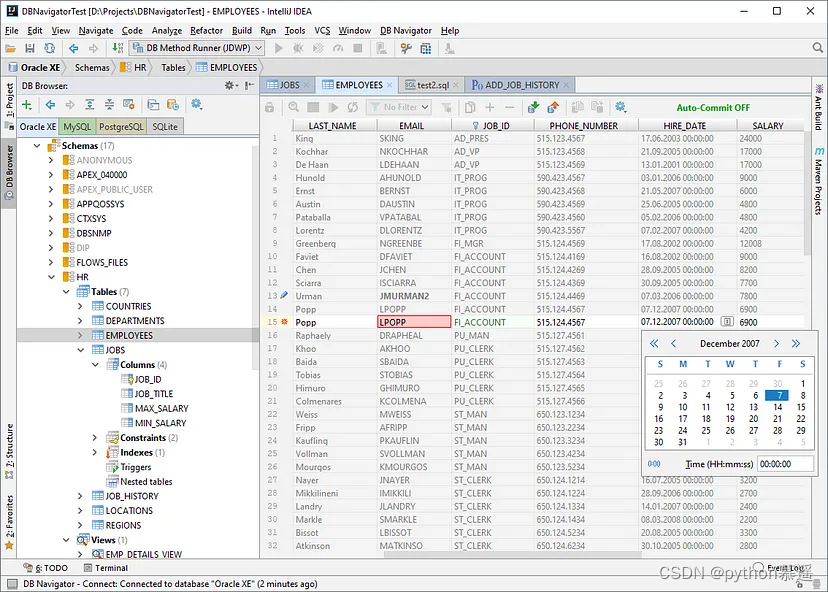The height and width of the screenshot is (592, 828).
Task: Collapse the JOBS table node
Action: pyautogui.click(x=81, y=350)
